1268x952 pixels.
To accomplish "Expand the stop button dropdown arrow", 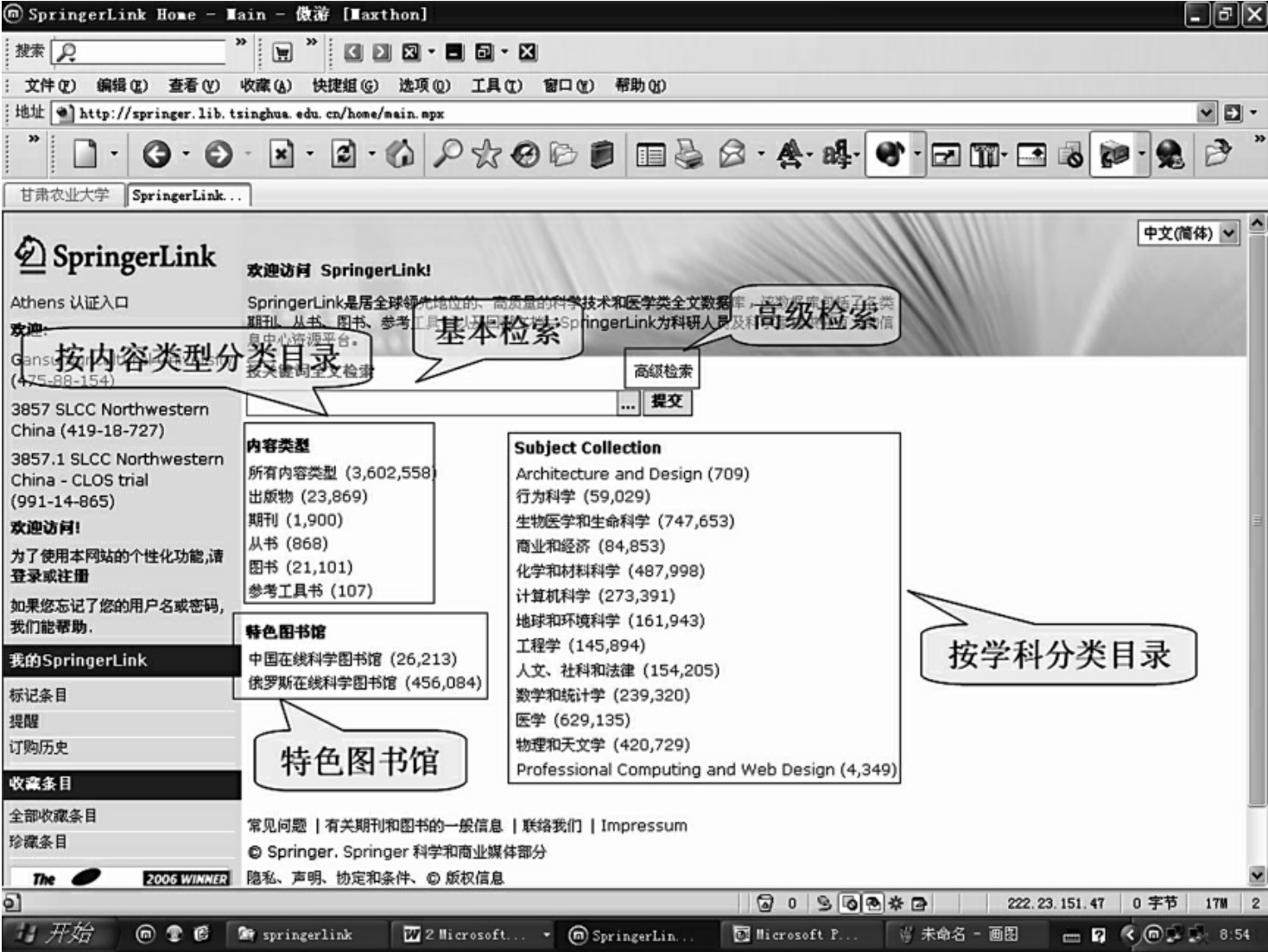I will tap(309, 155).
